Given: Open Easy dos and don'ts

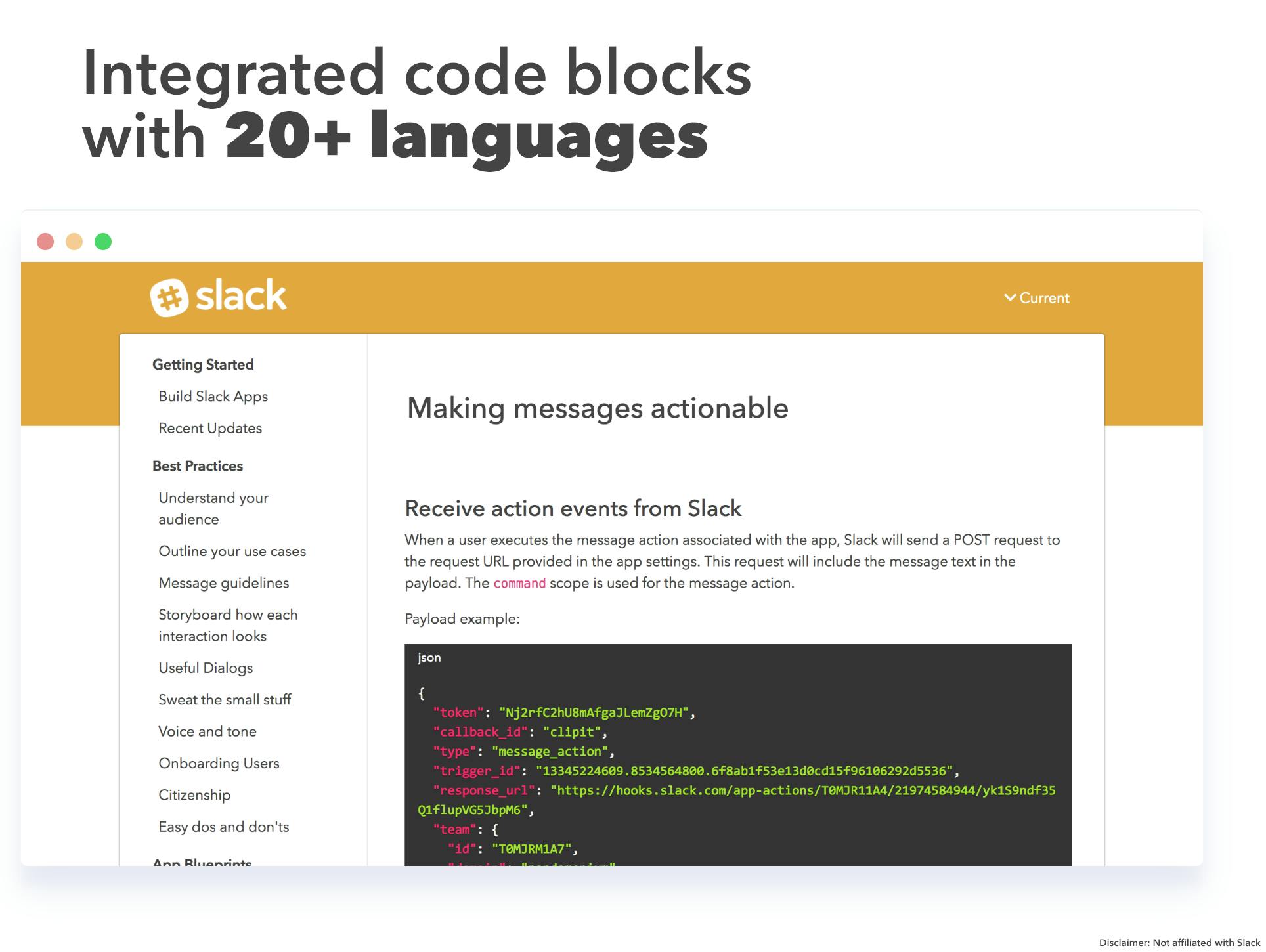Looking at the screenshot, I should click(224, 827).
